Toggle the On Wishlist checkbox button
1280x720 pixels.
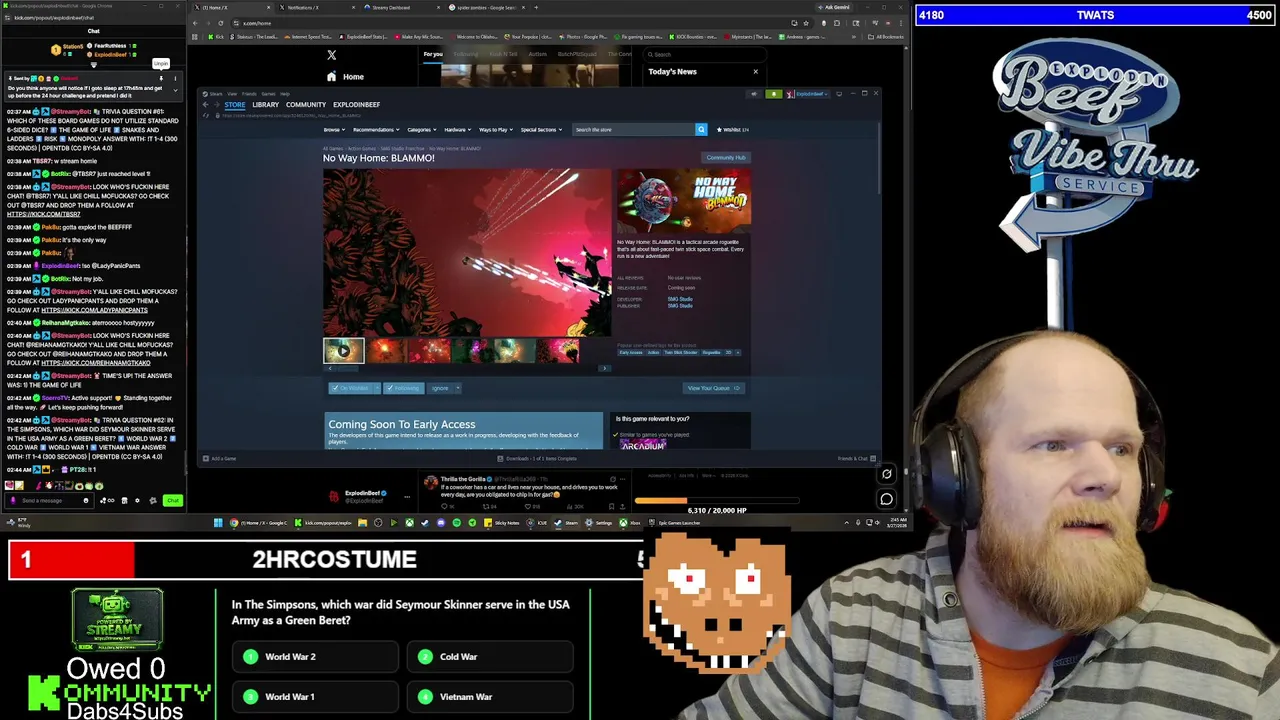pyautogui.click(x=350, y=388)
